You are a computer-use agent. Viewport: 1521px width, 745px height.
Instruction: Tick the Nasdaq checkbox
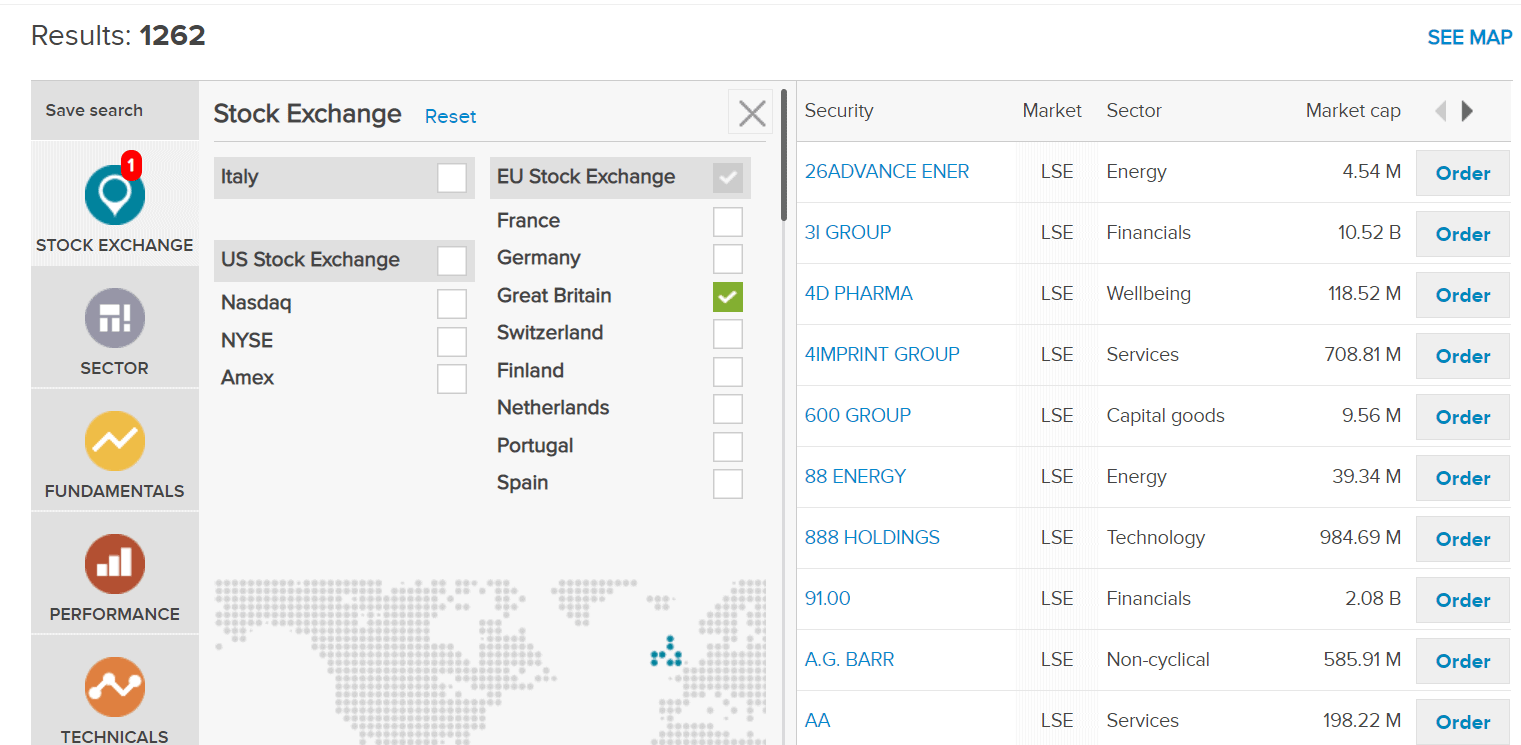tap(452, 304)
